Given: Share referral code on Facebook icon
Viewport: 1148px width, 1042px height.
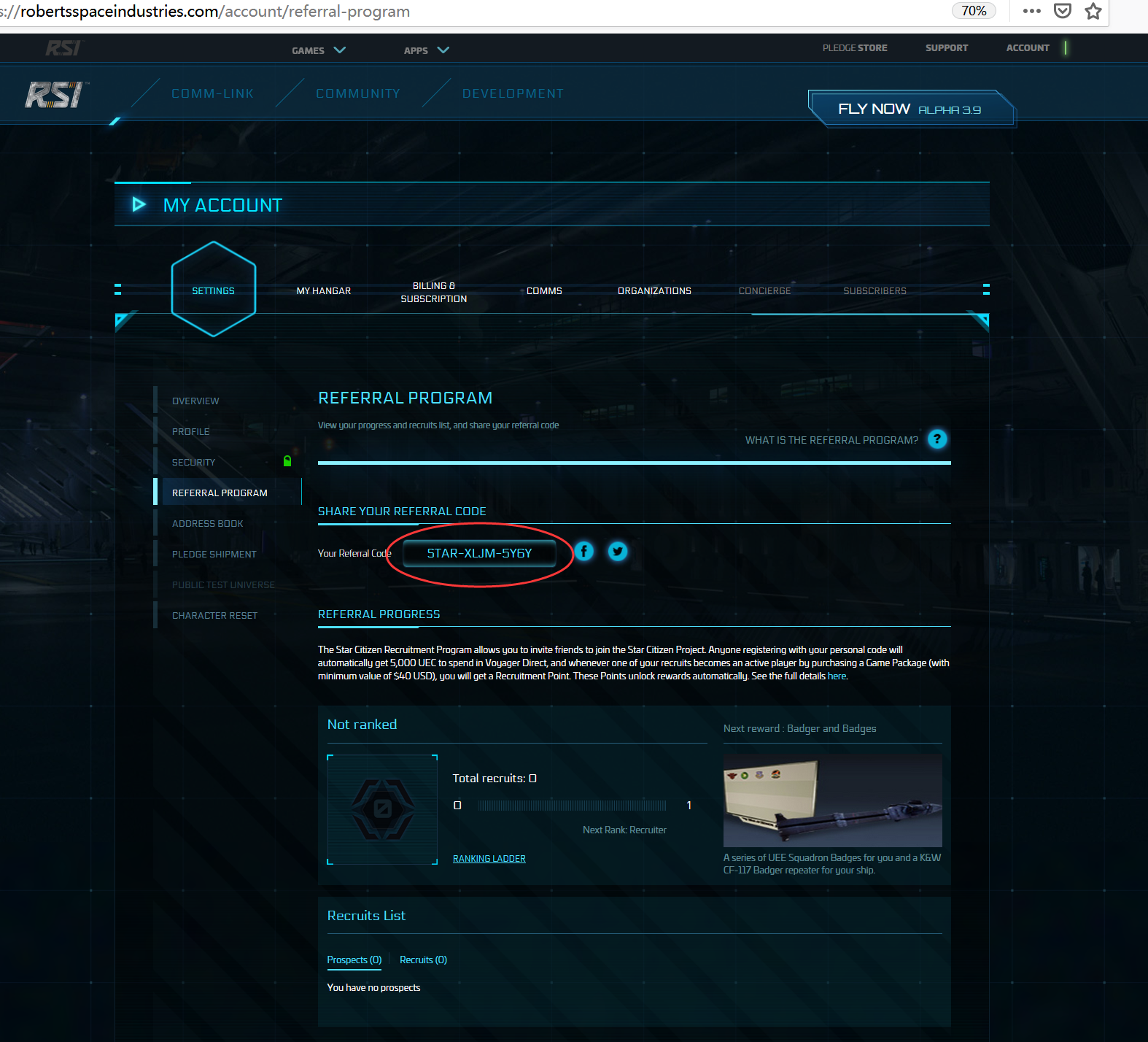Looking at the screenshot, I should coord(584,552).
